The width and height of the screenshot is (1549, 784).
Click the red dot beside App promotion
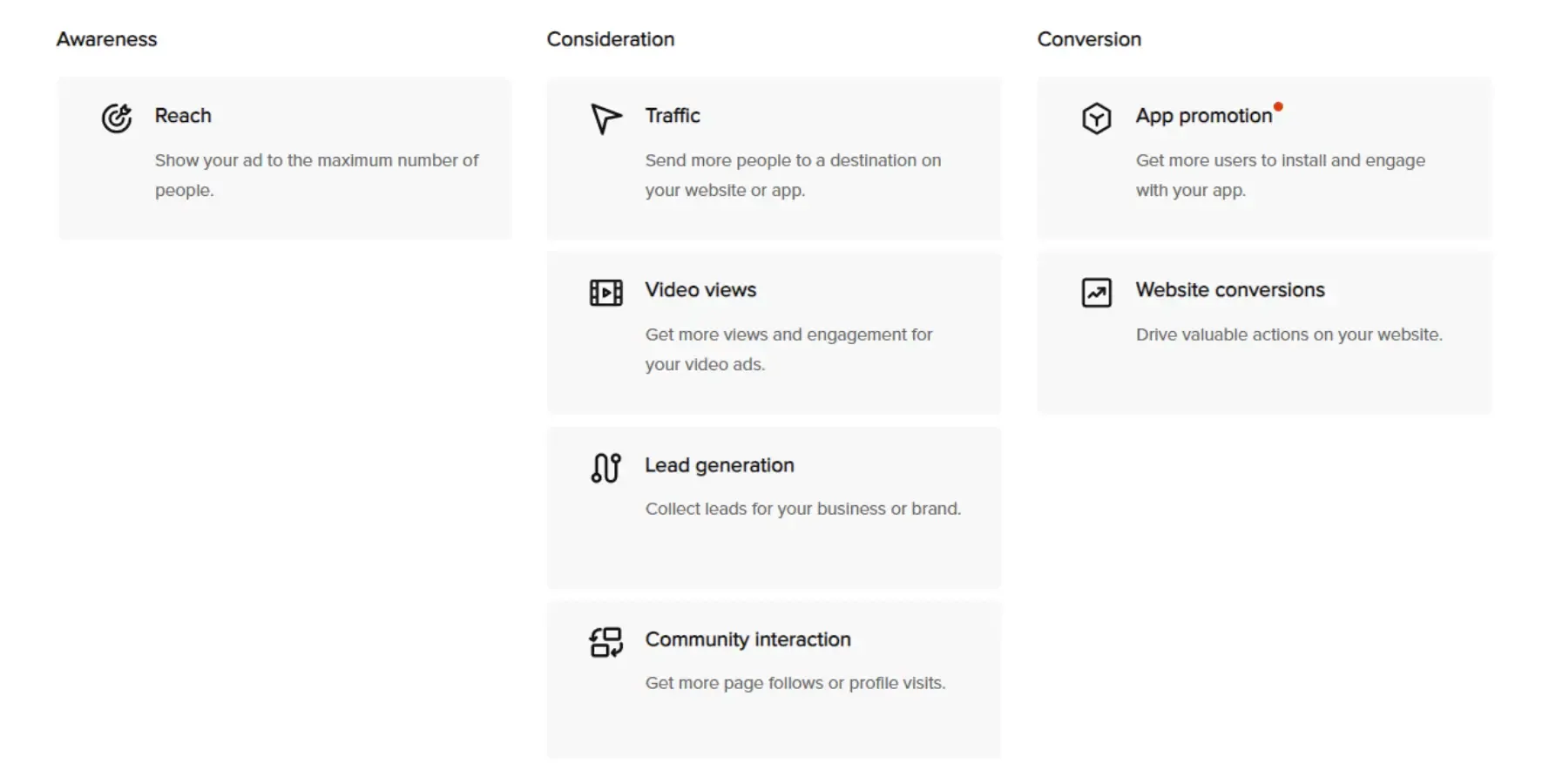tap(1278, 107)
